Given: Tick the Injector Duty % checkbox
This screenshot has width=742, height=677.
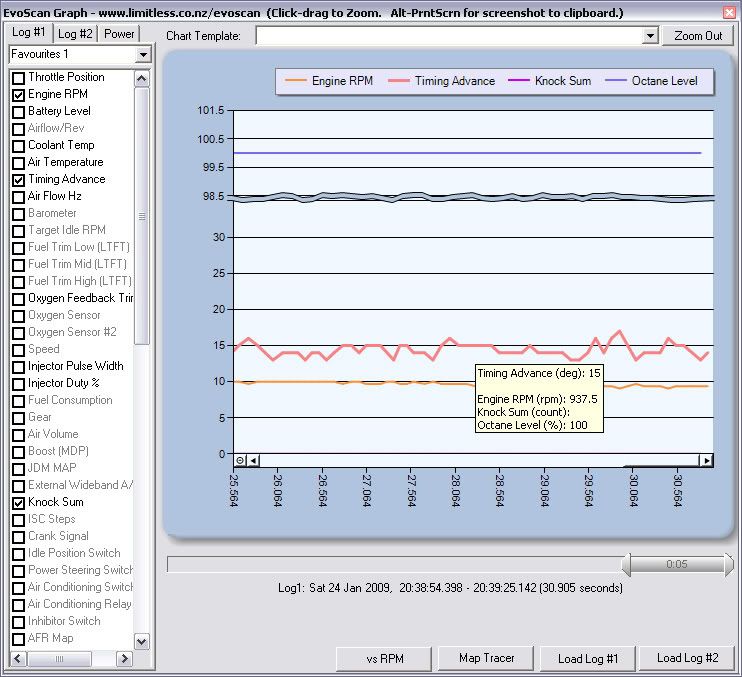Looking at the screenshot, I should click(x=18, y=384).
